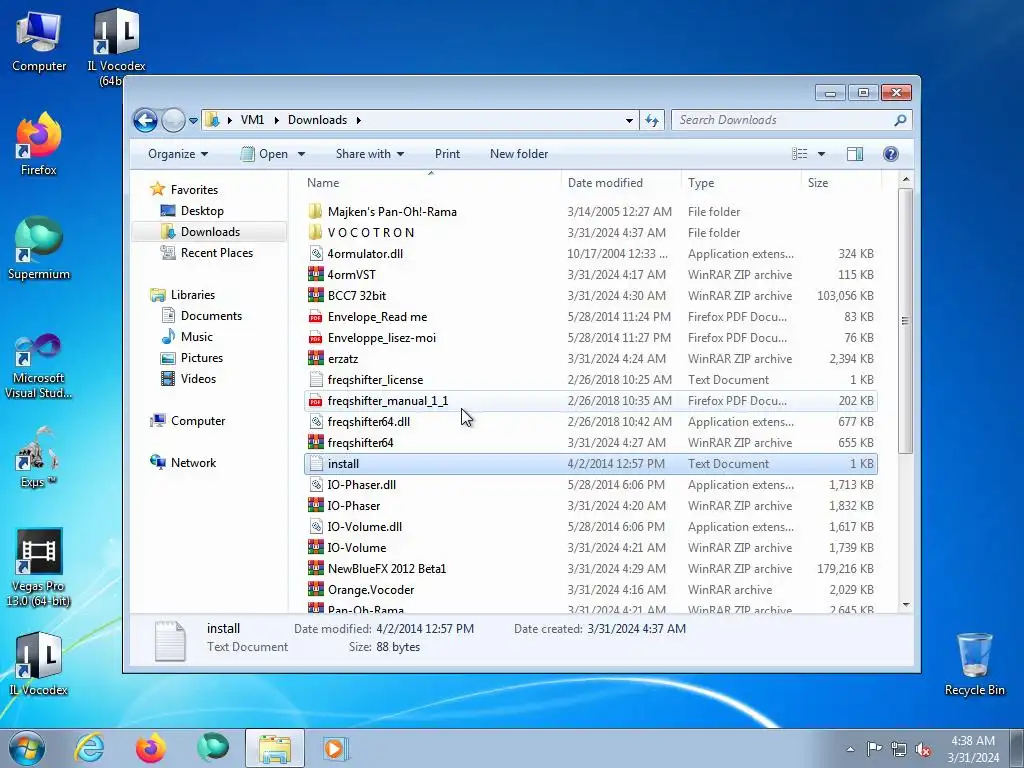
Task: Click the VM1 breadcrumb segment
Action: coord(252,120)
